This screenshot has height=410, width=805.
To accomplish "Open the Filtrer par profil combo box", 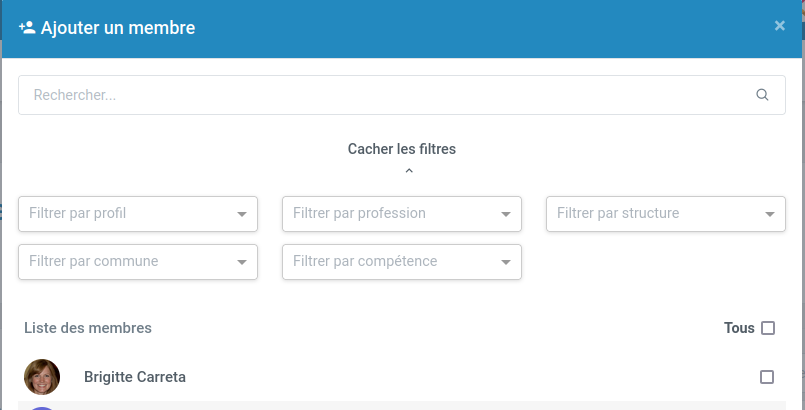I will click(137, 213).
